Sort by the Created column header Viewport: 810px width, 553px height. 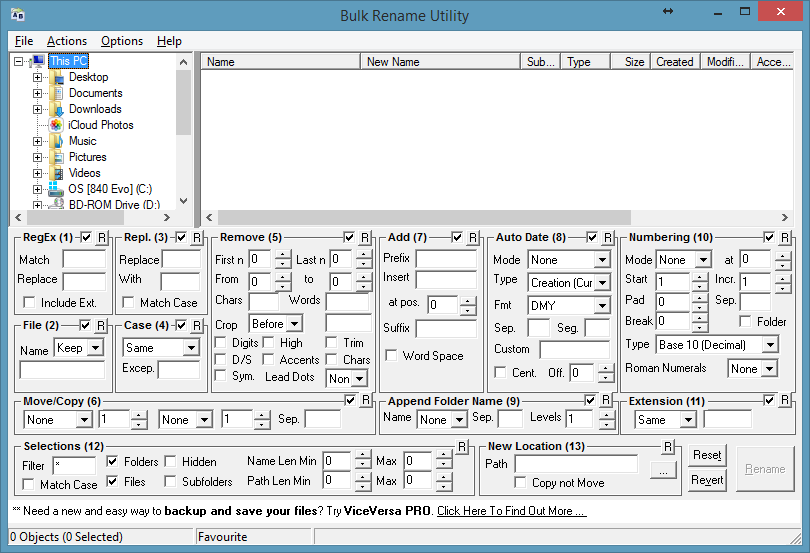click(x=675, y=62)
